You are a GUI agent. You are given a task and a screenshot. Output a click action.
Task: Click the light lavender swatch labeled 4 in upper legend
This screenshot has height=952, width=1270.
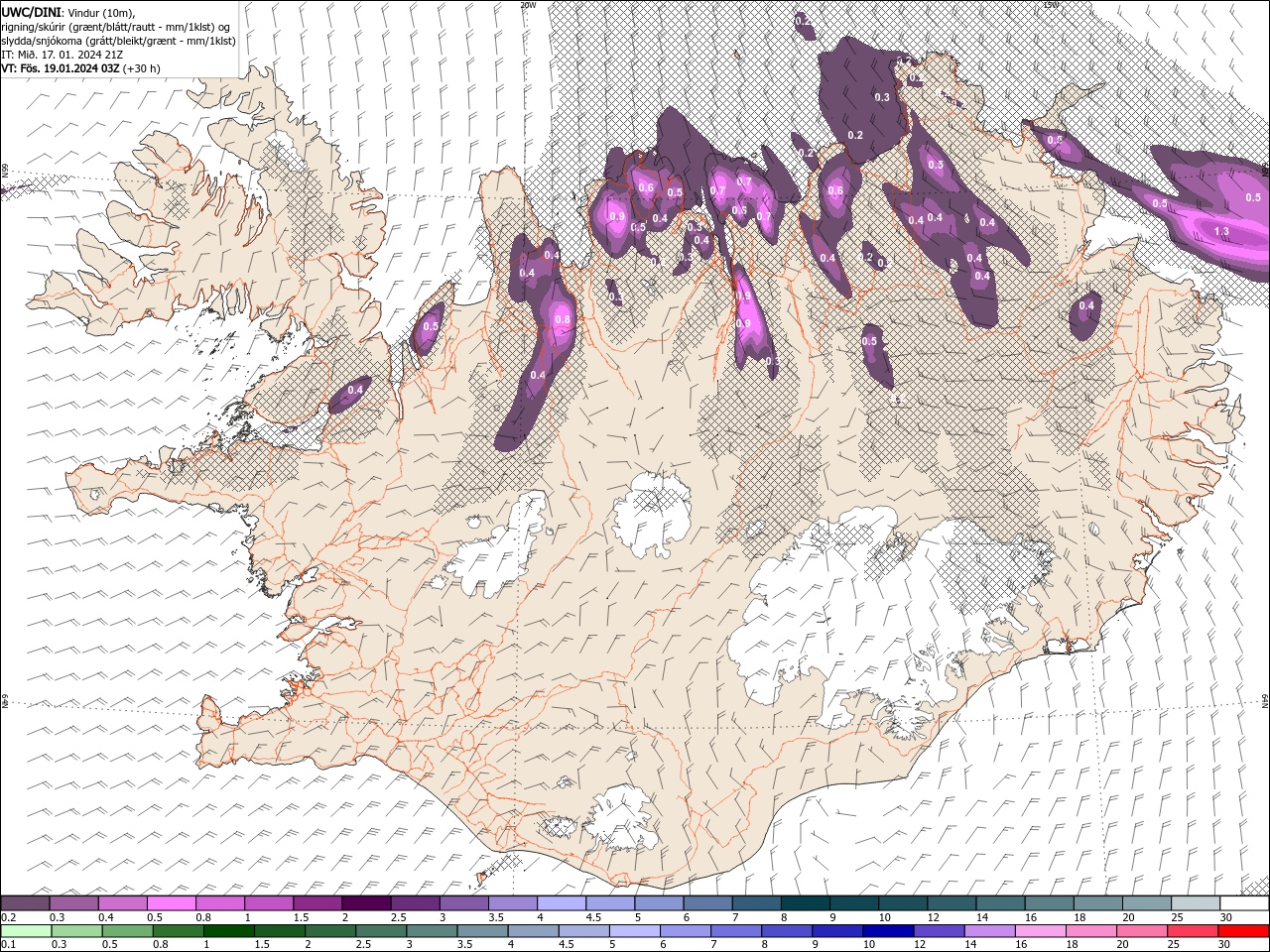[561, 903]
